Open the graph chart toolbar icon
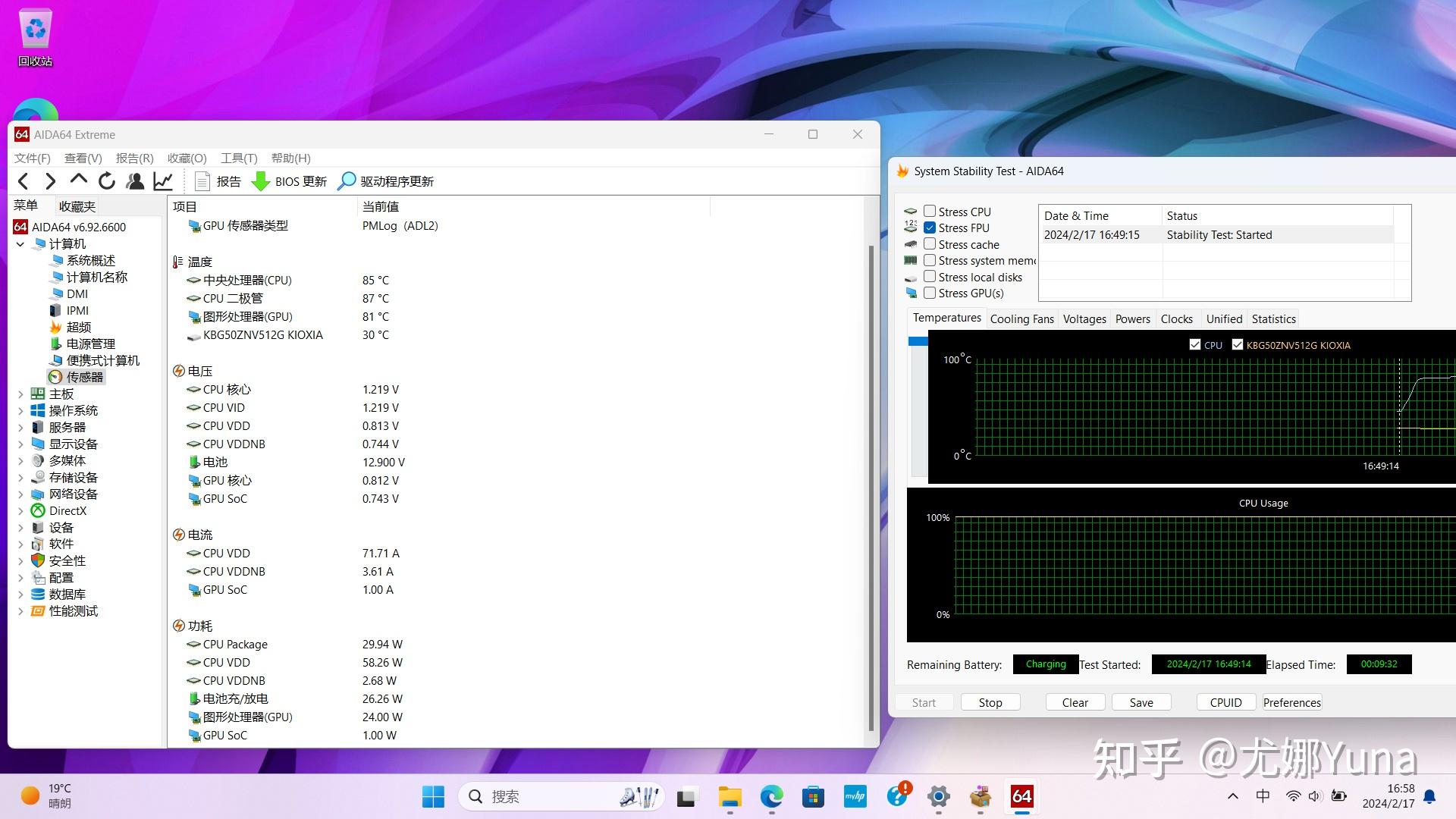This screenshot has width=1456, height=819. 163,181
